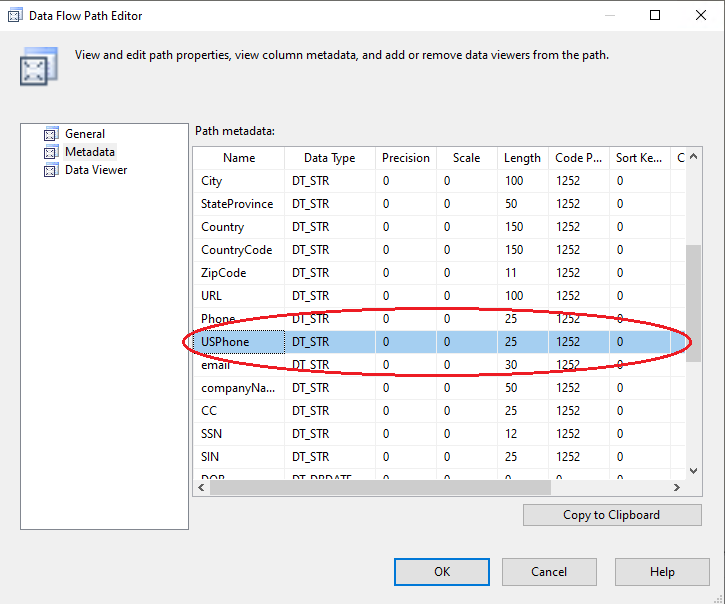Select the ZipCode metadata row
Viewport: 725px width, 604px height.
(223, 273)
